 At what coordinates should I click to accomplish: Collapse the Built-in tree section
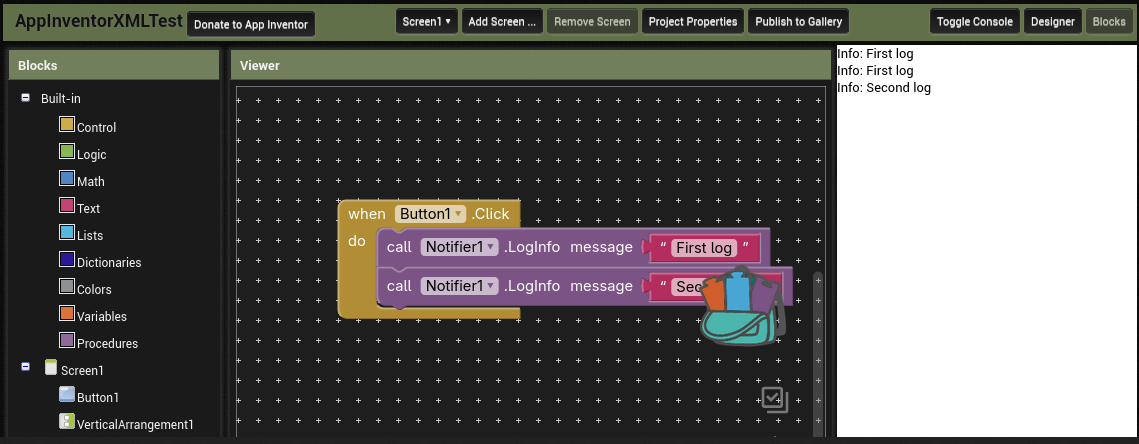pos(25,98)
